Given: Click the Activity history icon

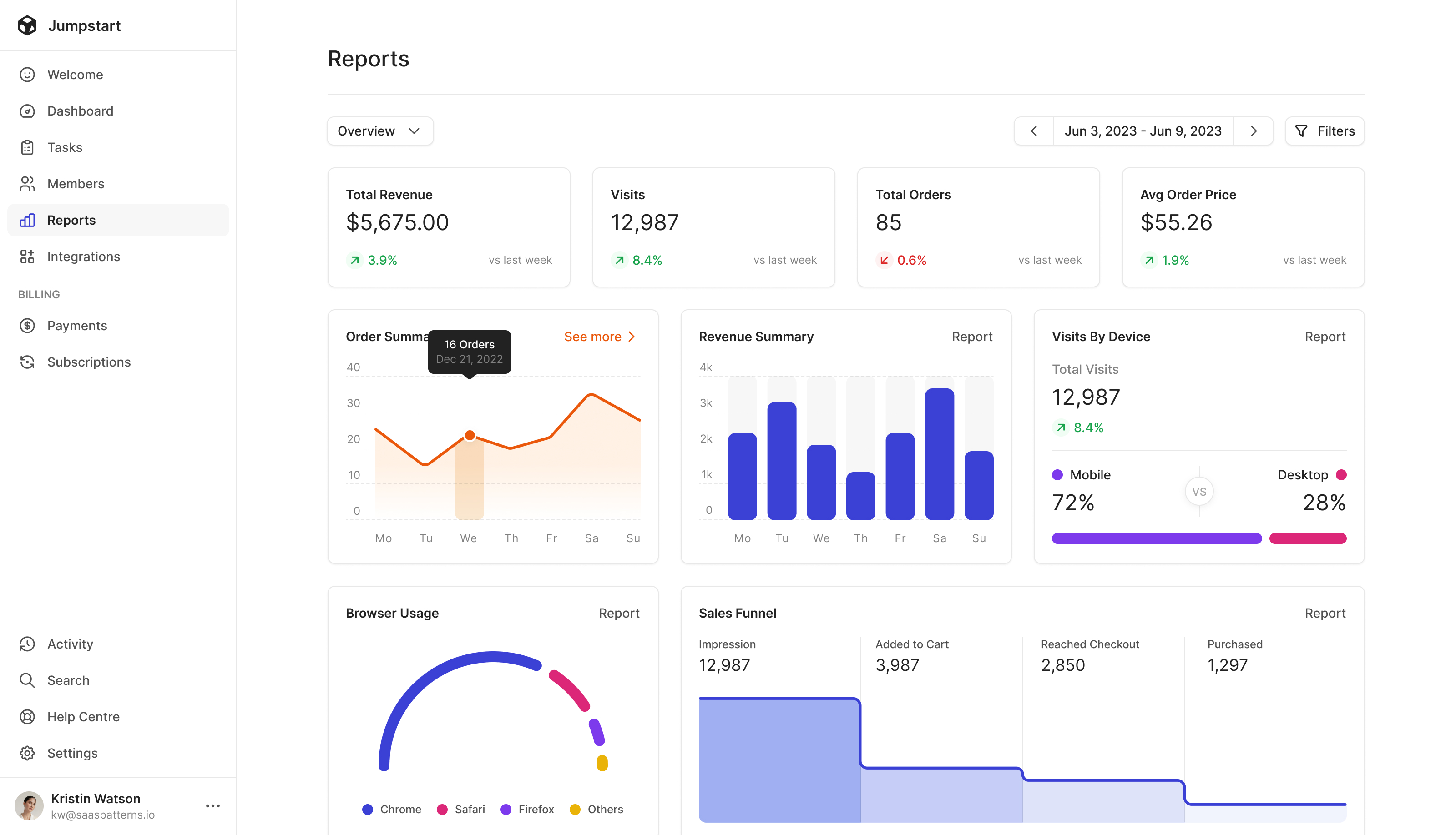Looking at the screenshot, I should (x=27, y=644).
